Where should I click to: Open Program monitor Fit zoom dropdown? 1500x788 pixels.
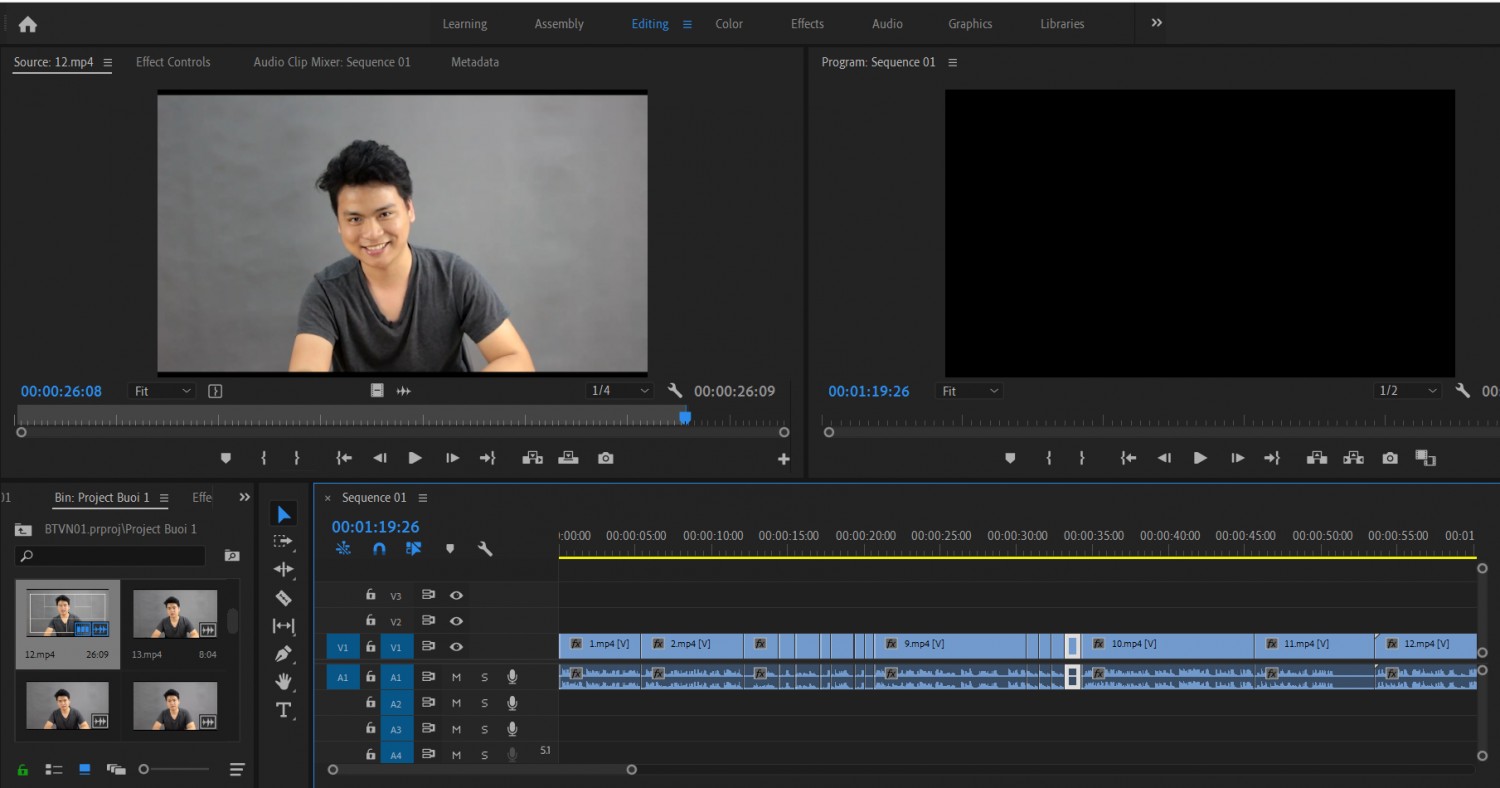(969, 391)
